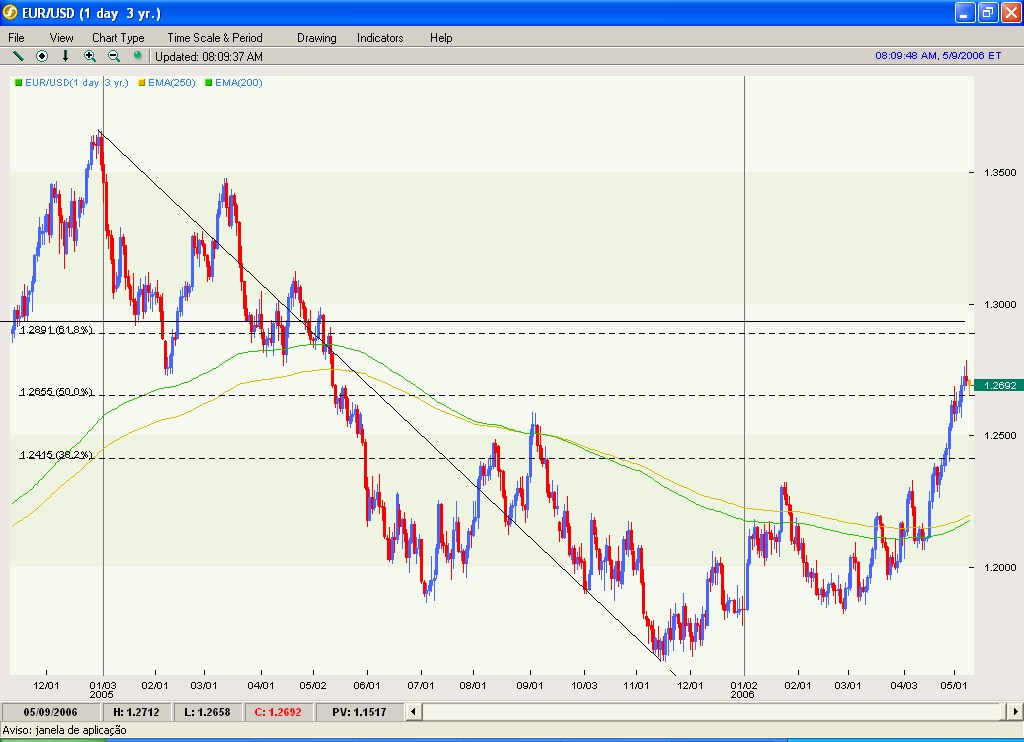1024x742 pixels.
Task: Select the zoom out magnifier icon
Action: point(113,56)
